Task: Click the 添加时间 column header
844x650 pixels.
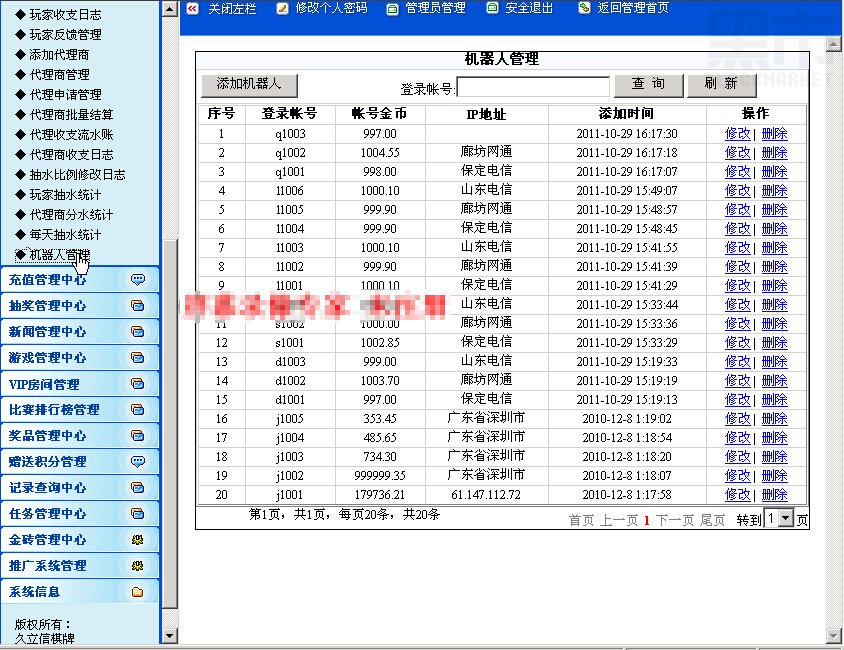Action: click(x=627, y=114)
